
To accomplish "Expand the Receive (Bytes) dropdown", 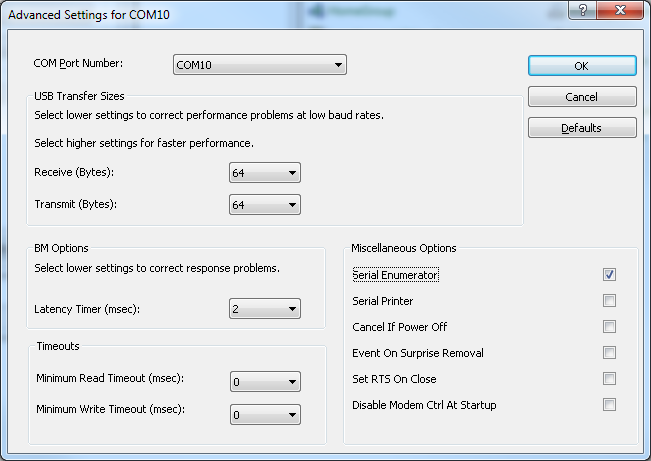I will pyautogui.click(x=264, y=173).
